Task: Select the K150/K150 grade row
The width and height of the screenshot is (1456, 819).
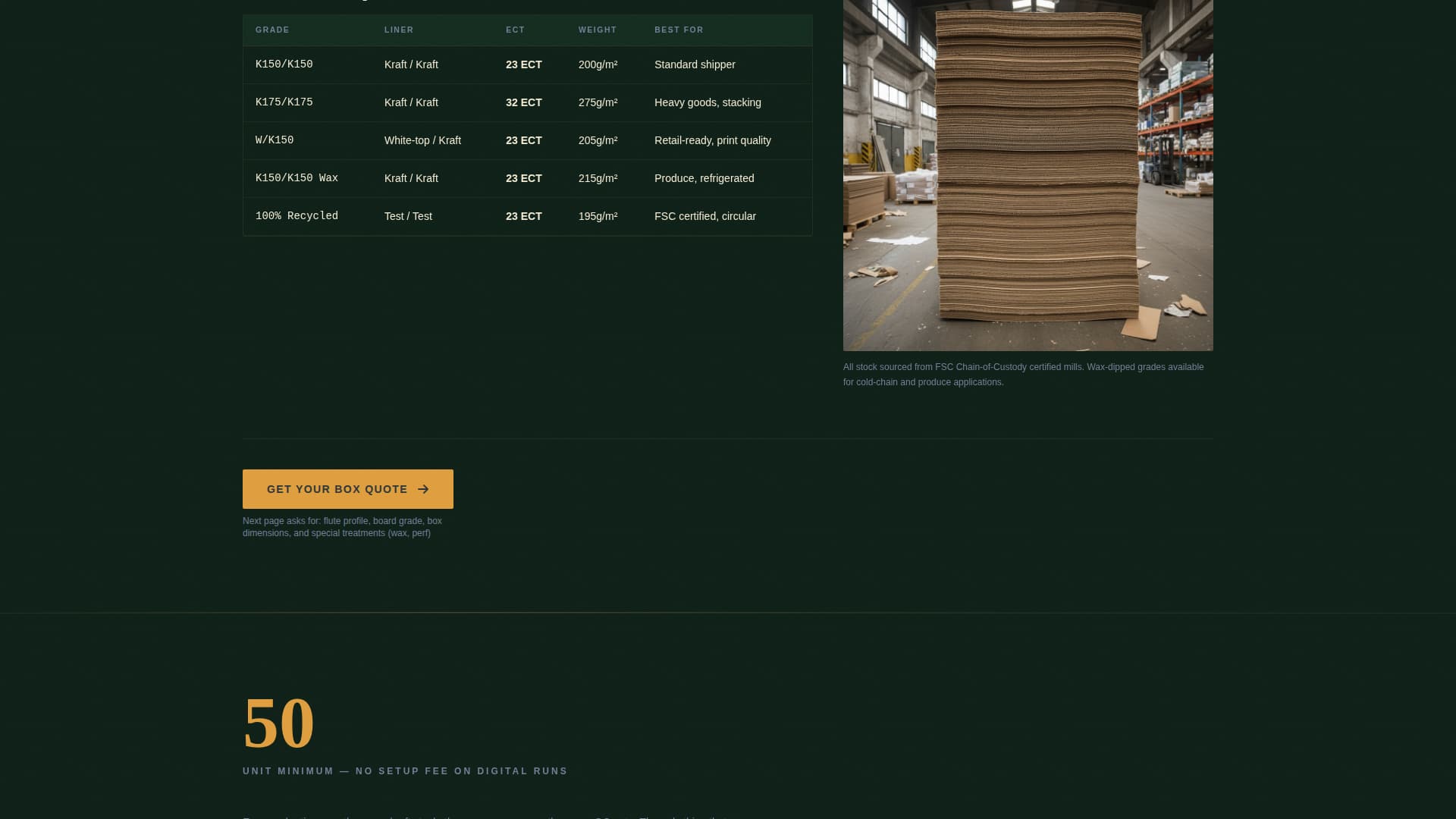Action: tap(527, 64)
